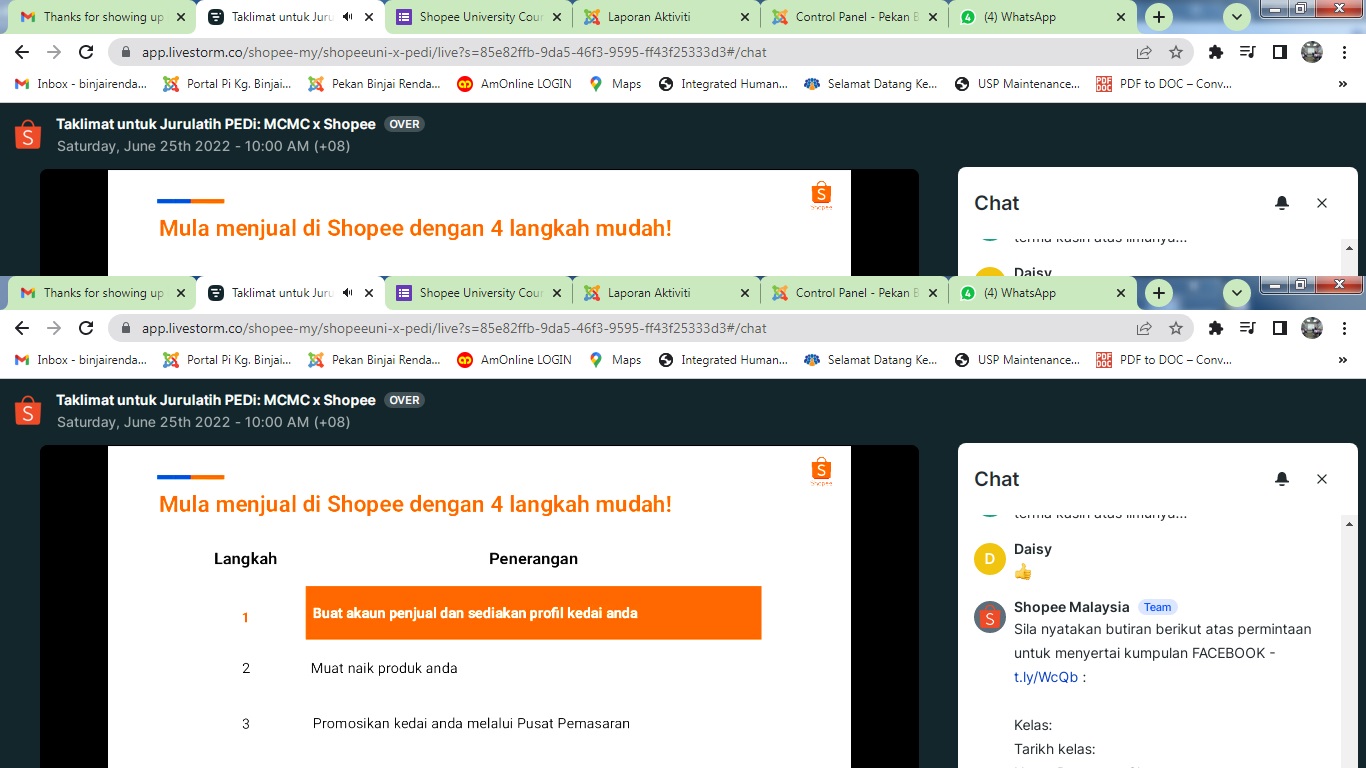
Task: Show hidden bookmarks in lower bookmarks bar
Action: [x=1343, y=360]
